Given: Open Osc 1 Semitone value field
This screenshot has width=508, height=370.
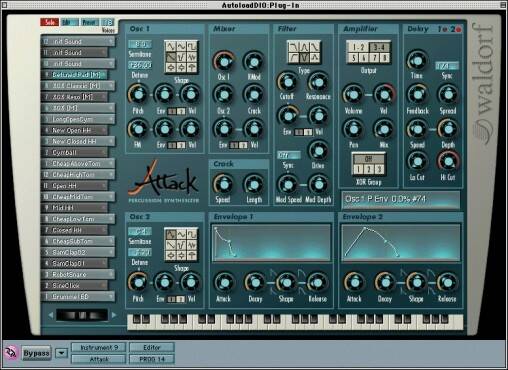Looking at the screenshot, I should [x=140, y=44].
